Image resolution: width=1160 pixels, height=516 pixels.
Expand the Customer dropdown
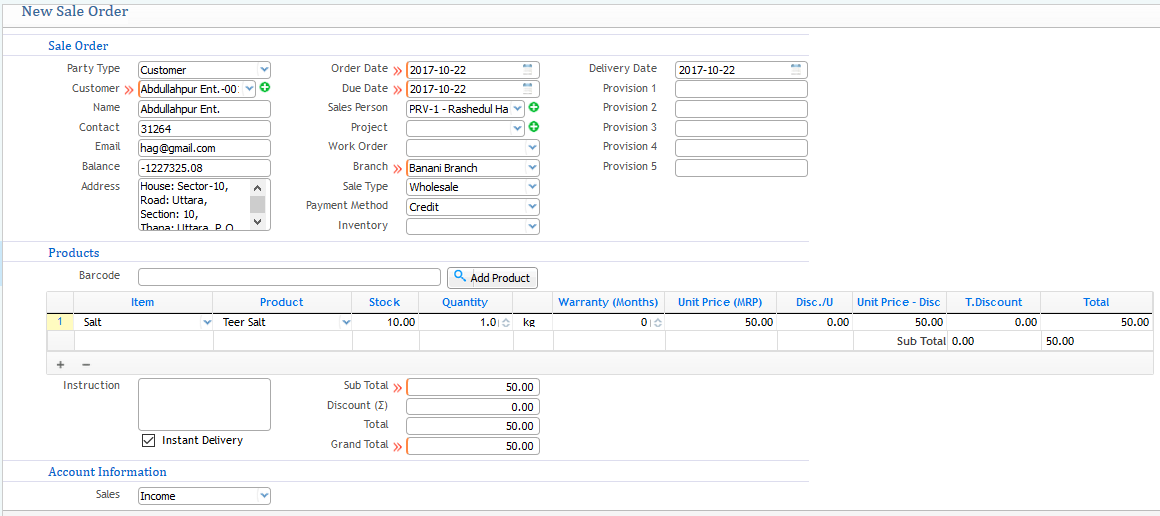click(249, 89)
